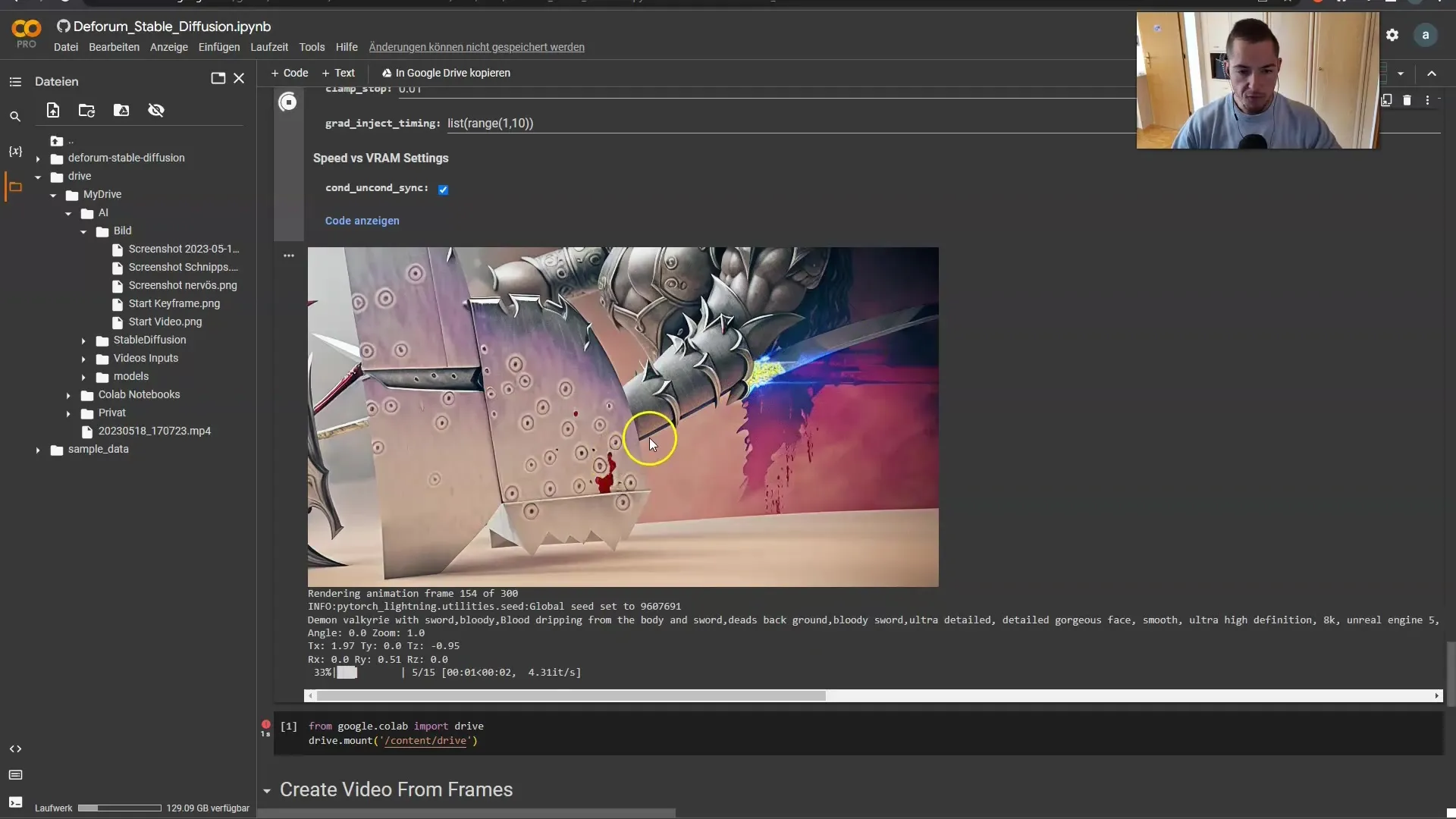Expand the Colab Notebooks folder
The image size is (1456, 819).
68,395
